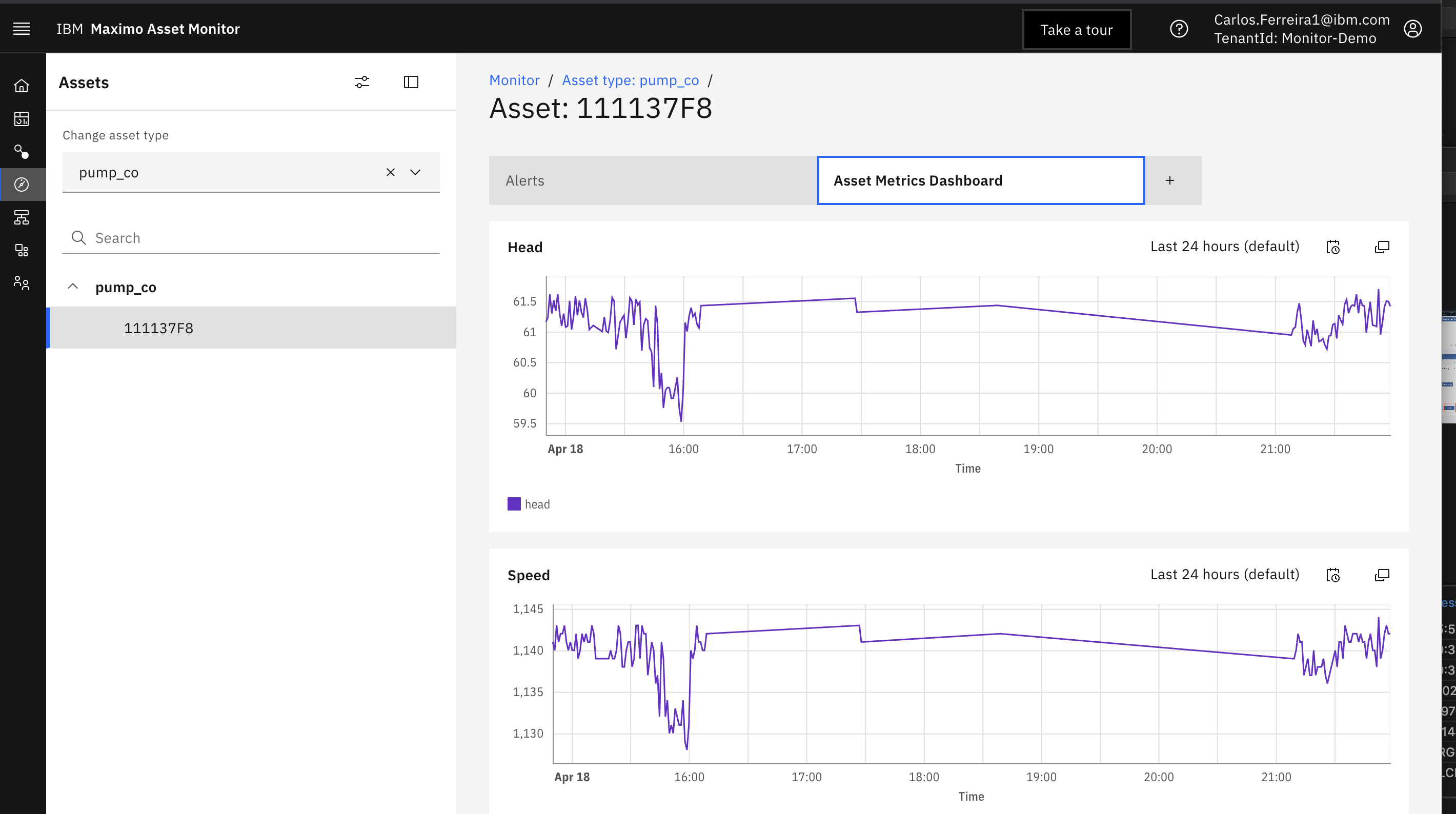The height and width of the screenshot is (814, 1456).
Task: Open the Asset type: pump_co breadcrumb
Action: click(630, 80)
